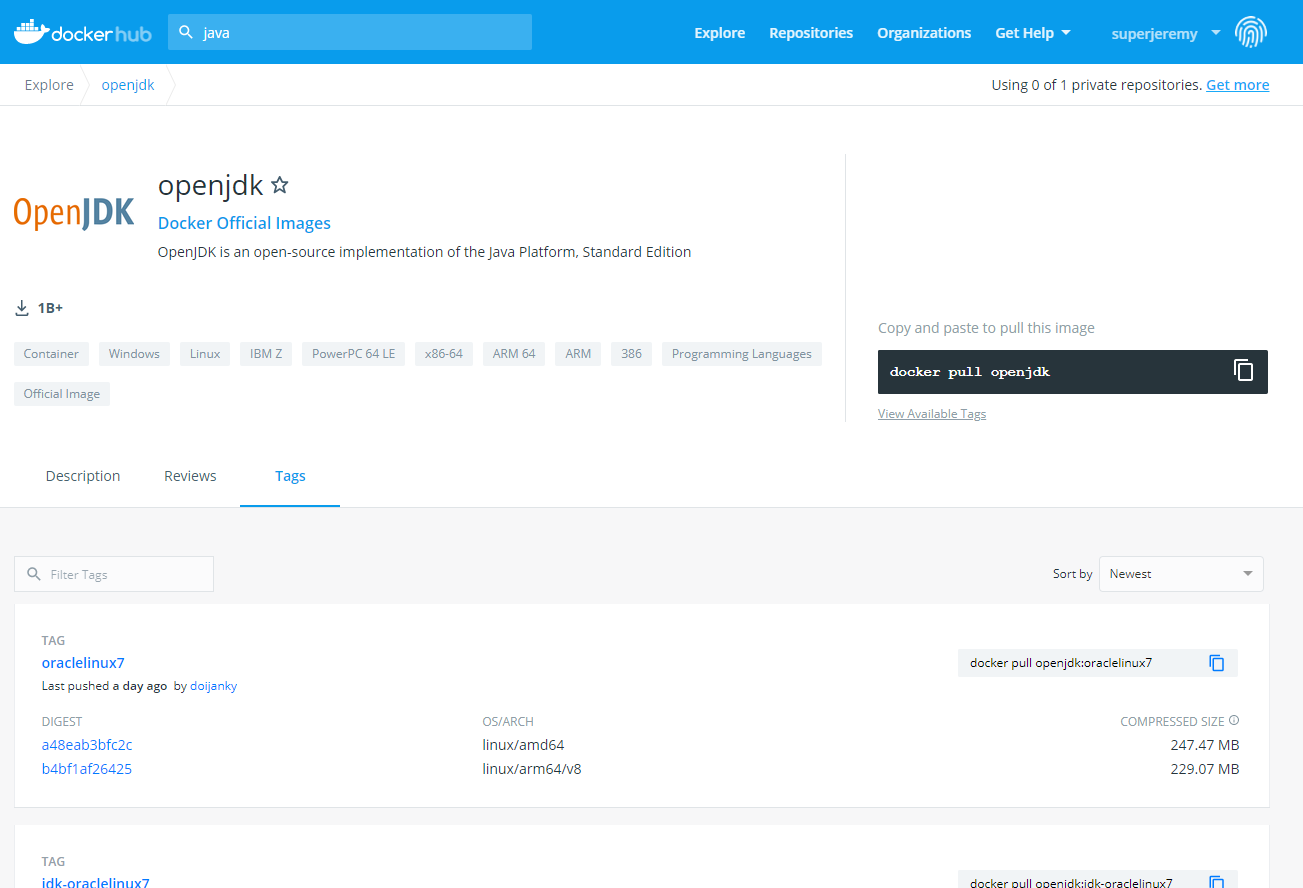
Task: Switch to the Description tab
Action: pos(83,476)
